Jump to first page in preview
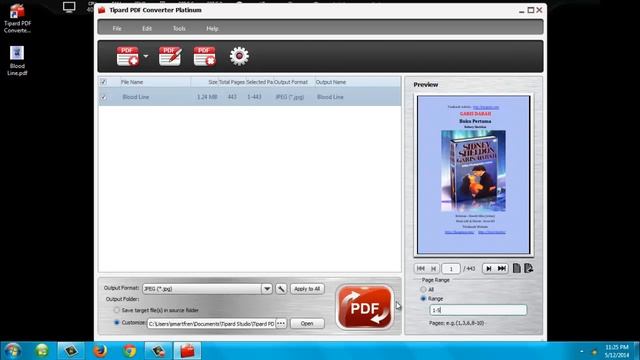 420,269
